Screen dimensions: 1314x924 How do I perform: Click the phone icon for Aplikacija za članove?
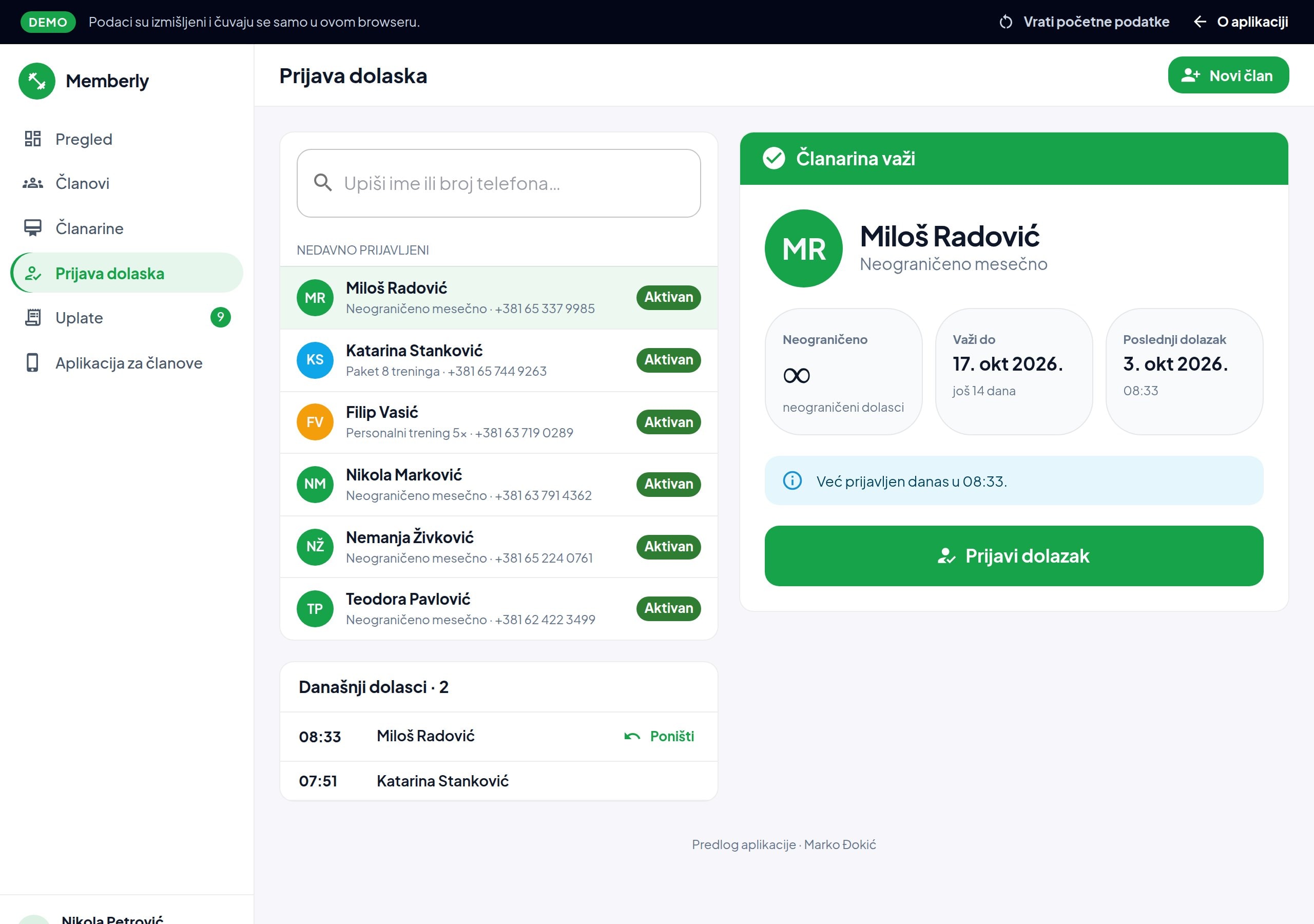[33, 362]
